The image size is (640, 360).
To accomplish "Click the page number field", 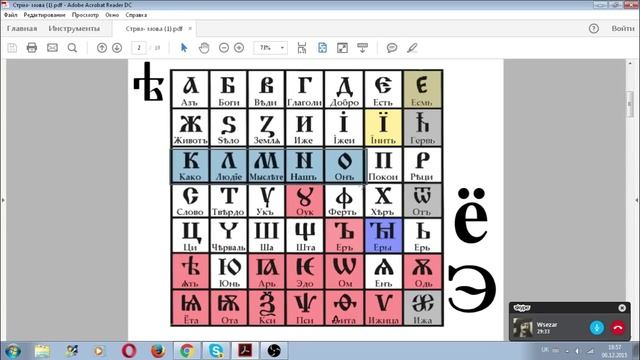I will 139,48.
